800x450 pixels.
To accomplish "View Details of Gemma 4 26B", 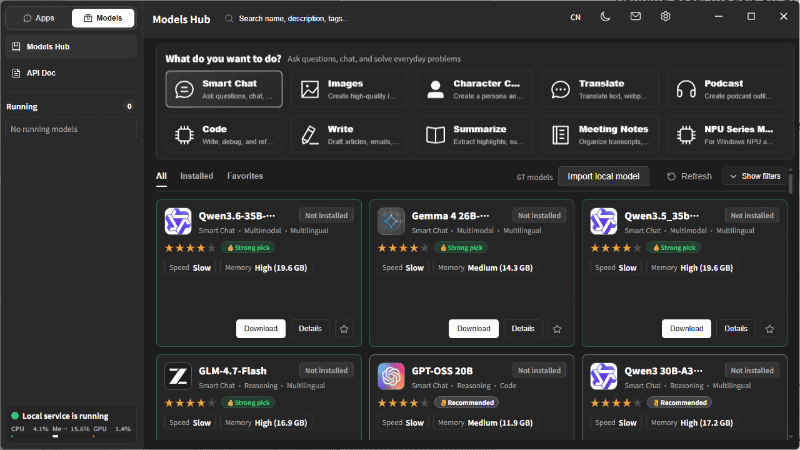I will click(523, 329).
